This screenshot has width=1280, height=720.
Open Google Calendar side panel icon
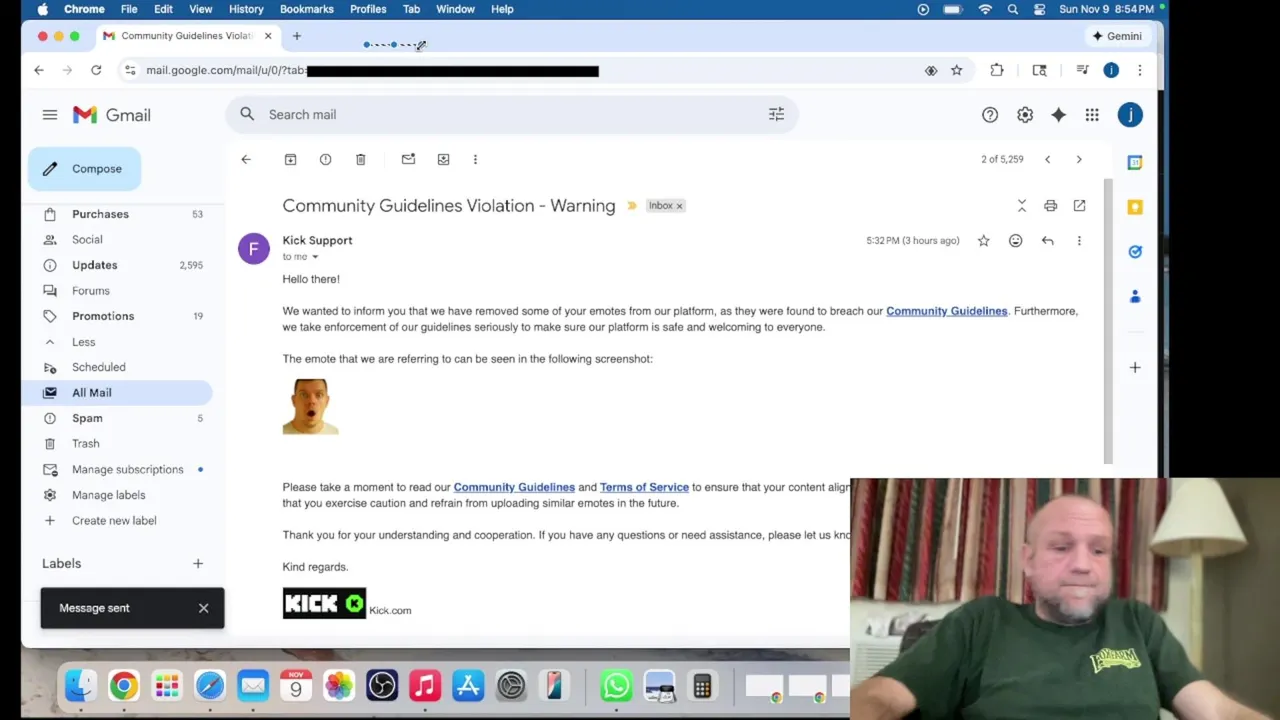coord(1135,162)
